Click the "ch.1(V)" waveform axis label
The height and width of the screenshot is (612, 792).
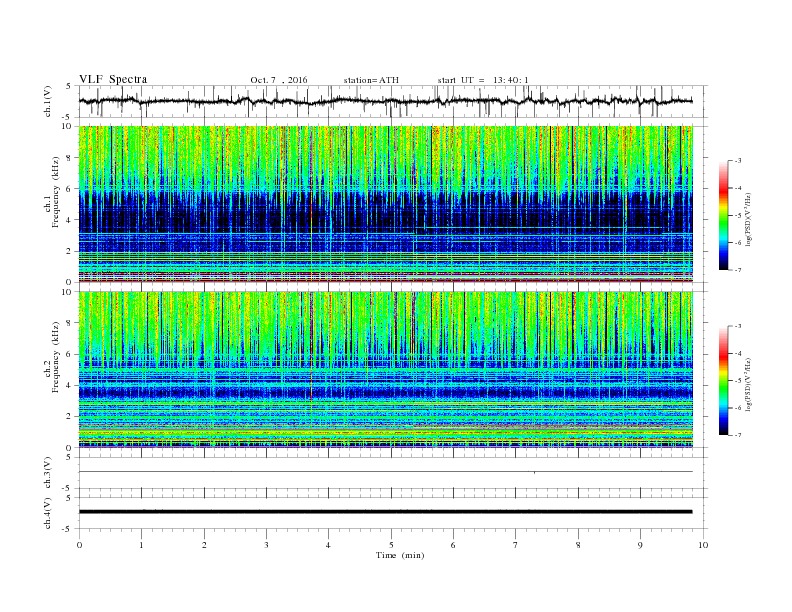(48, 101)
